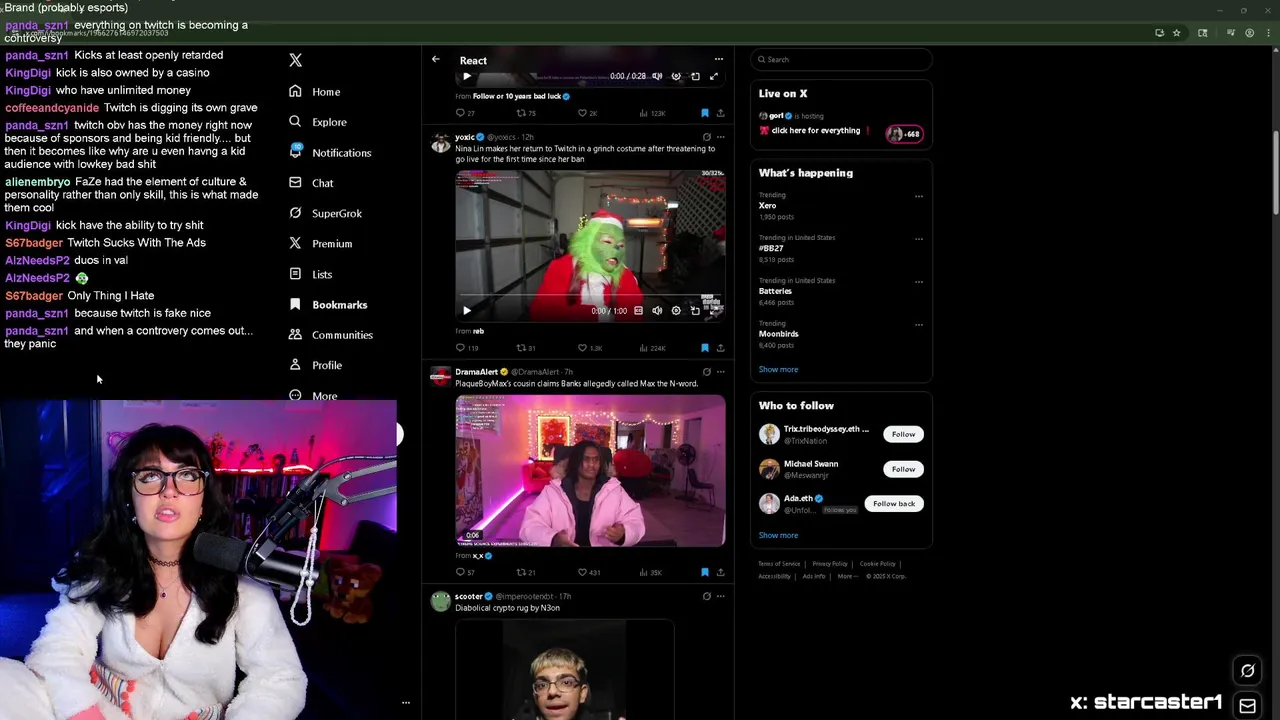Toggle captions on the Grinch video

coord(638,311)
